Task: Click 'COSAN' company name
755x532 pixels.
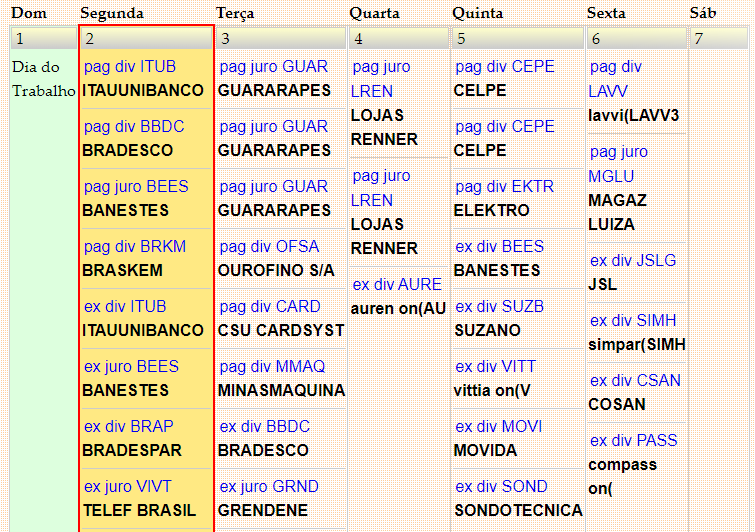Action: click(617, 404)
